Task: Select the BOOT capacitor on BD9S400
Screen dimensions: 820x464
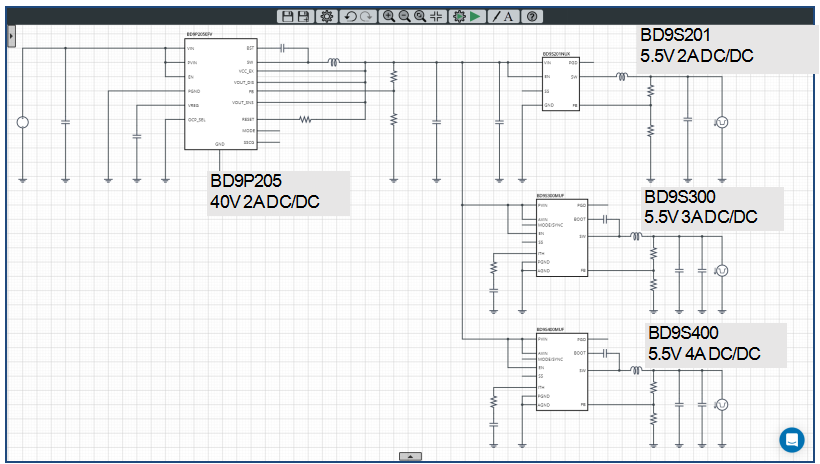Action: pyautogui.click(x=605, y=354)
